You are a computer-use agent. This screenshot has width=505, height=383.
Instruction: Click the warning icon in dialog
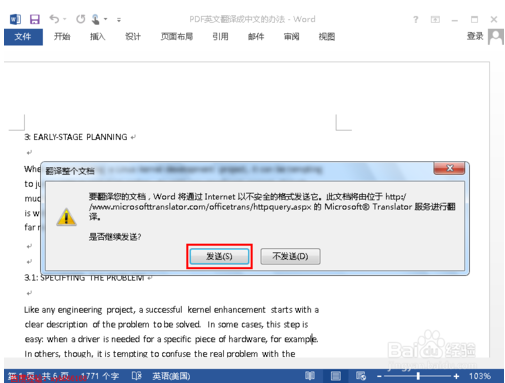pos(66,217)
